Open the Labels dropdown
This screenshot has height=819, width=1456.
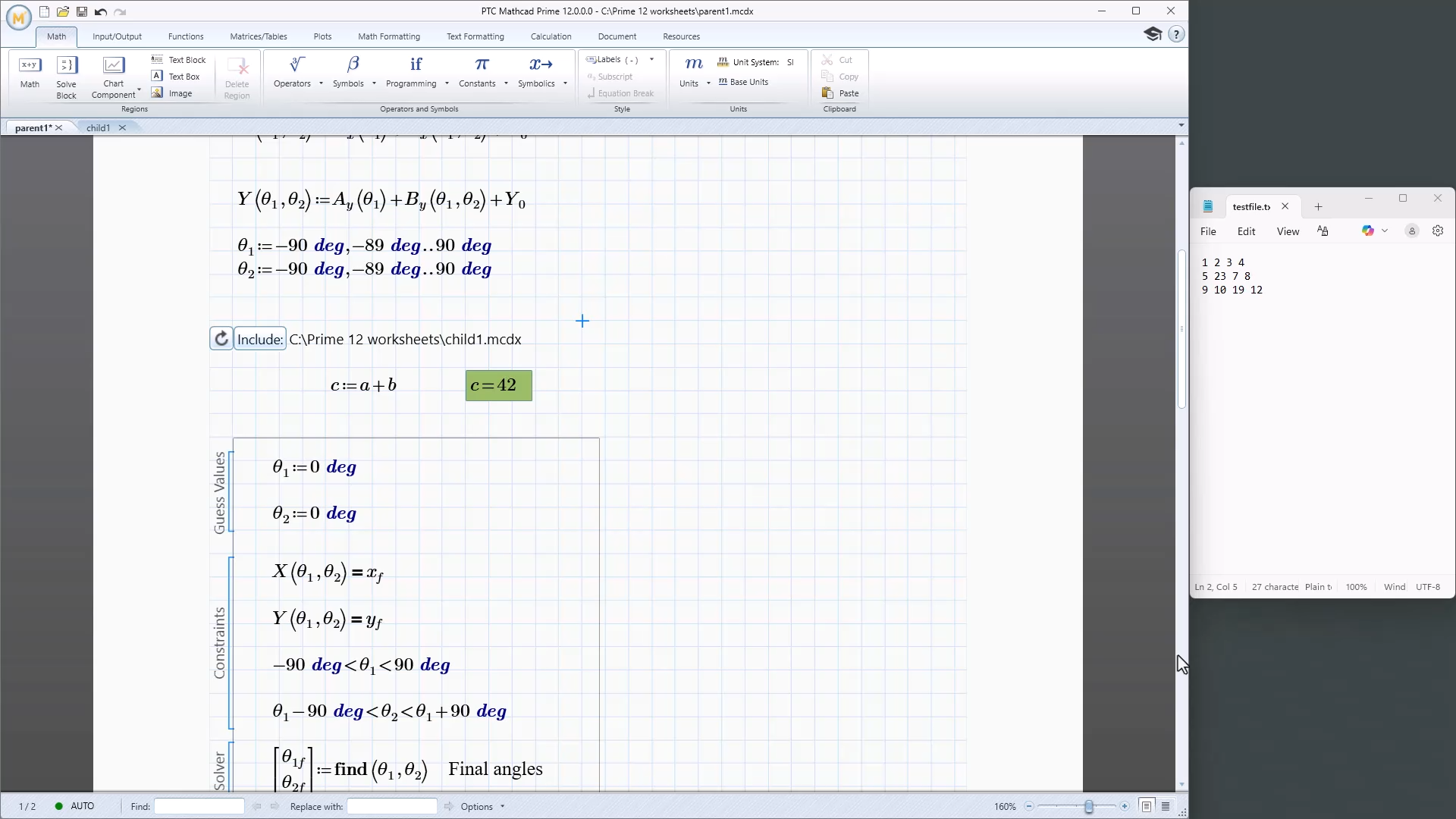pyautogui.click(x=651, y=59)
